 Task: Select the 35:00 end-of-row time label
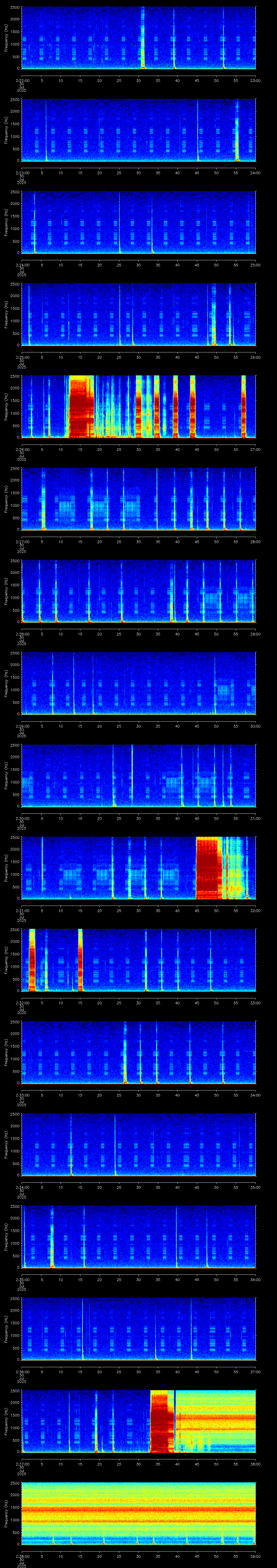coord(255,1187)
